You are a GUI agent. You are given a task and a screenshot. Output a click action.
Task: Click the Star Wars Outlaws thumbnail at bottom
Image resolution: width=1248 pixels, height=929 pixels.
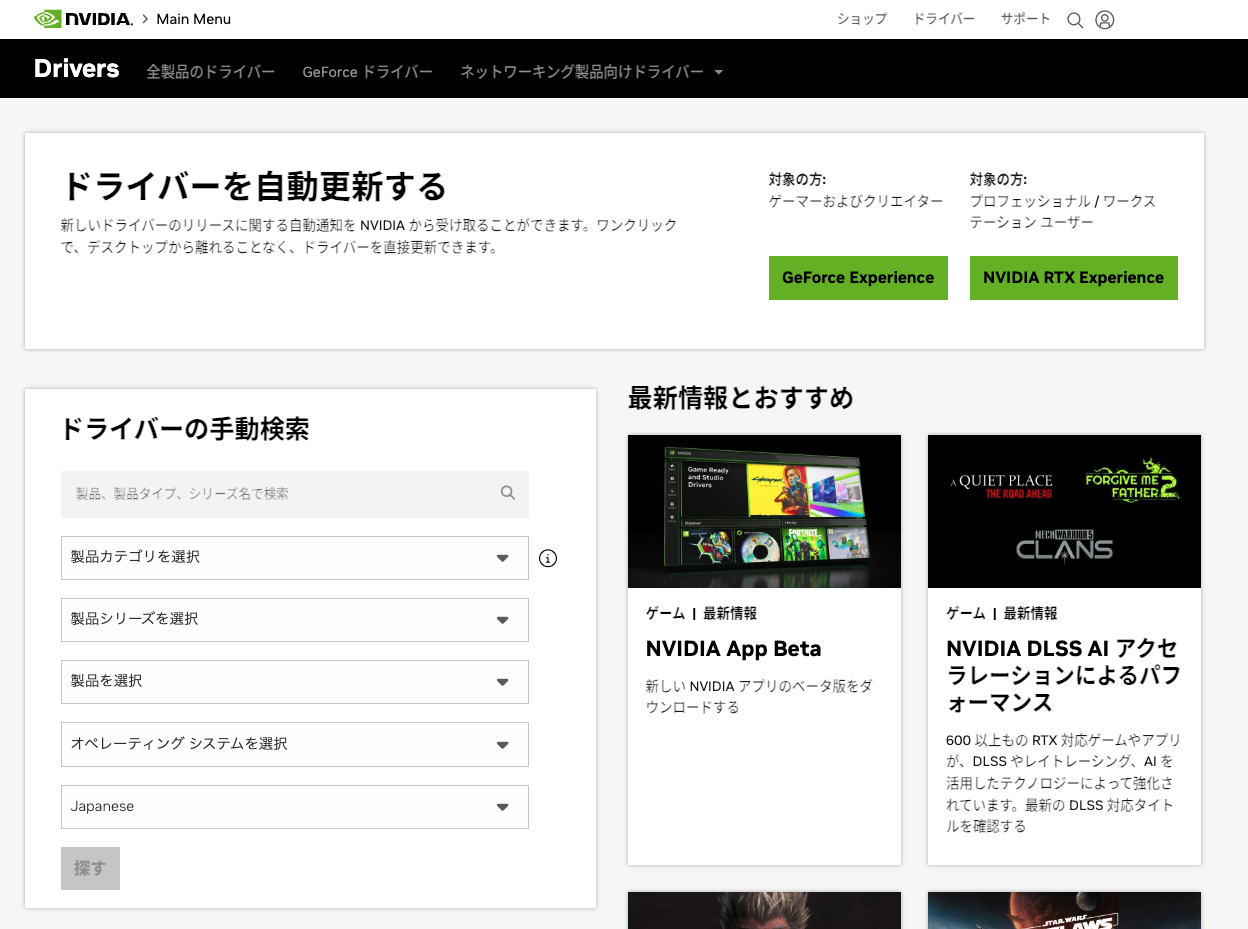(x=1064, y=910)
